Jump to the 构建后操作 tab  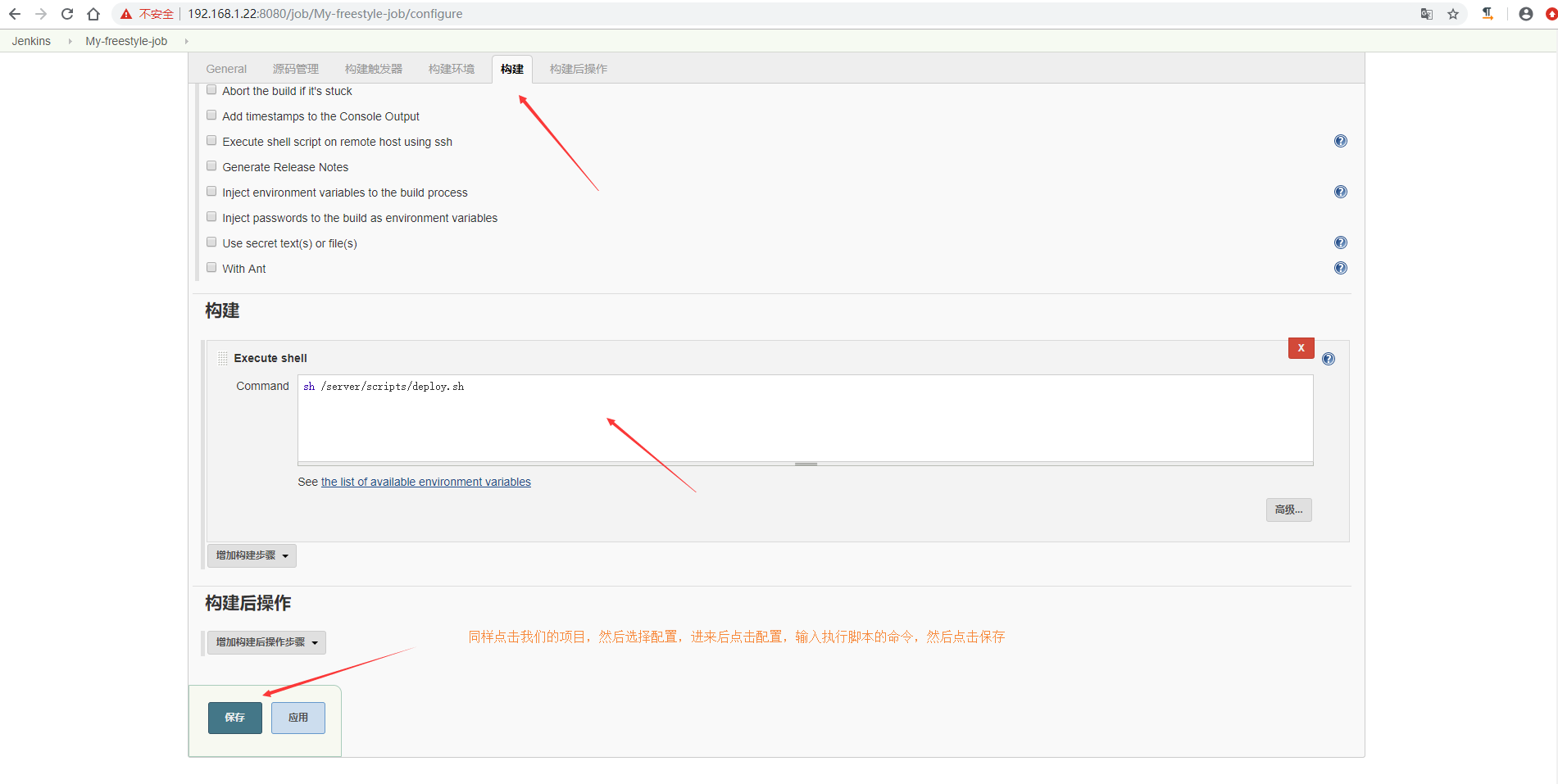579,69
